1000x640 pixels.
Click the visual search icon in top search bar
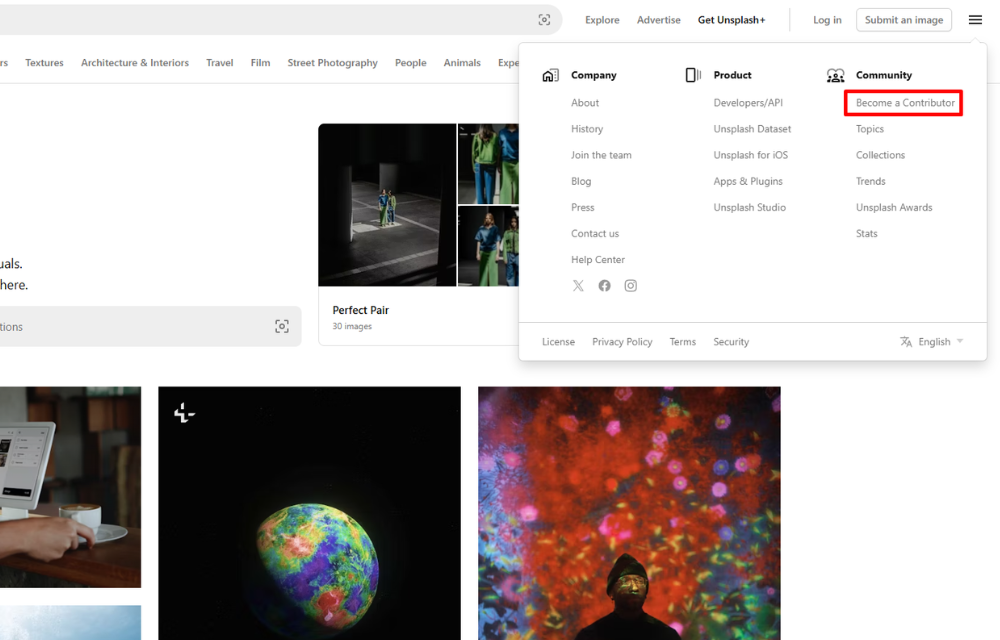544,20
